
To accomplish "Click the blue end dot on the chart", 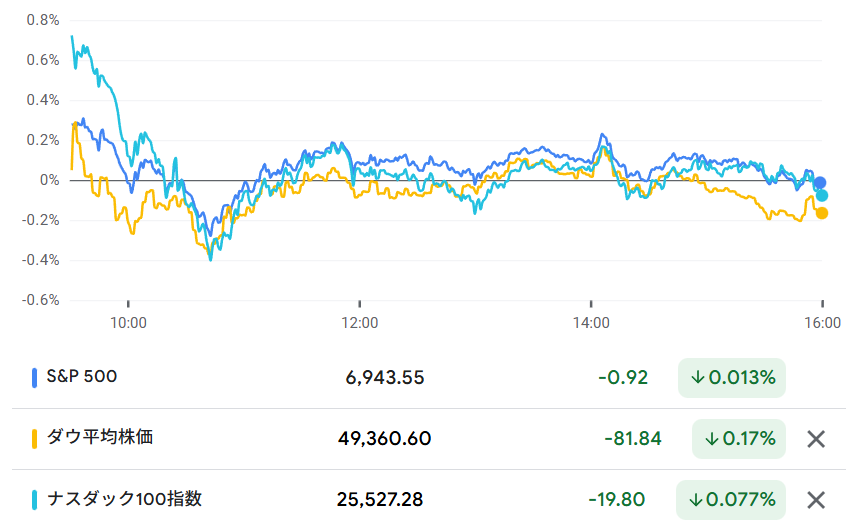I will [x=821, y=183].
